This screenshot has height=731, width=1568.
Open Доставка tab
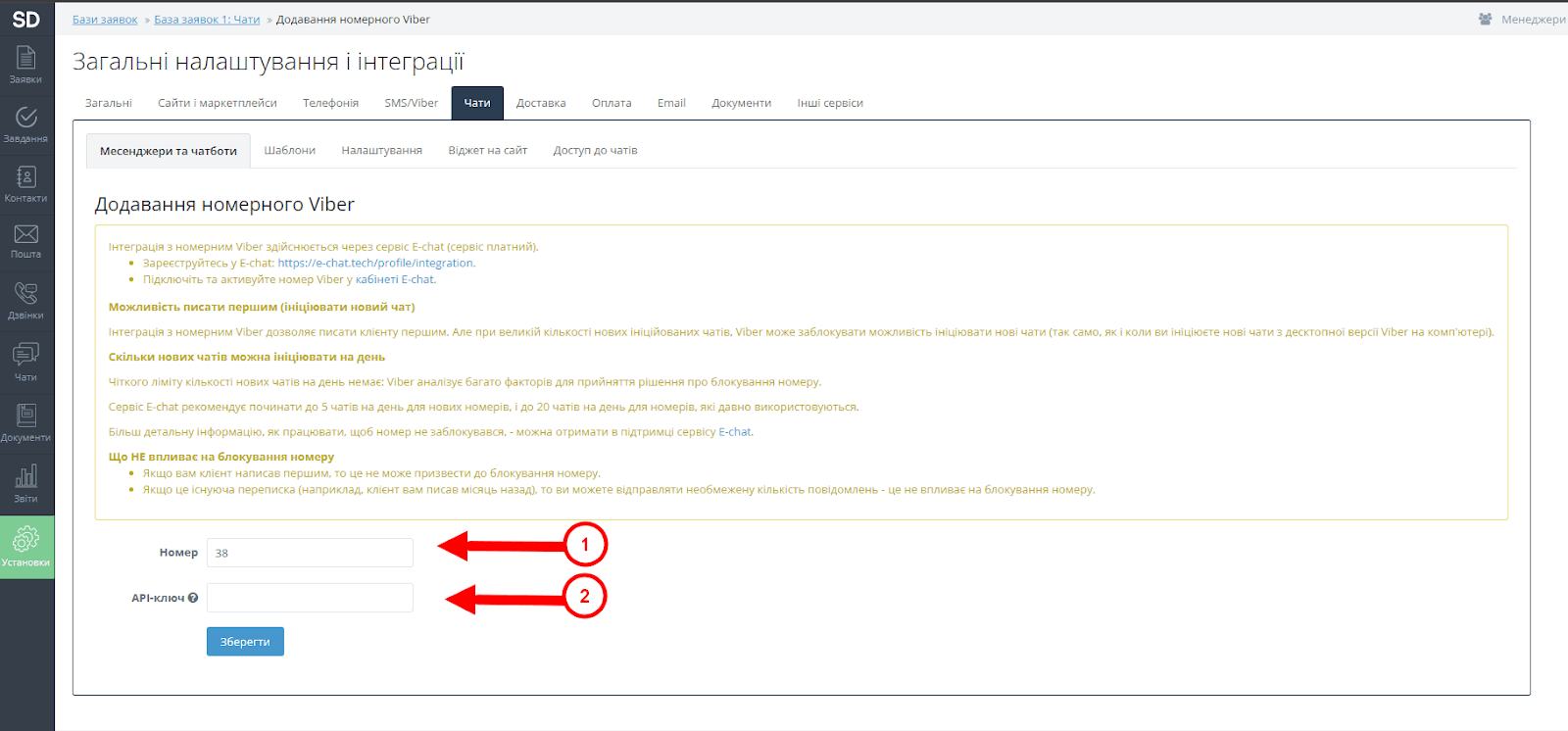pyautogui.click(x=541, y=103)
